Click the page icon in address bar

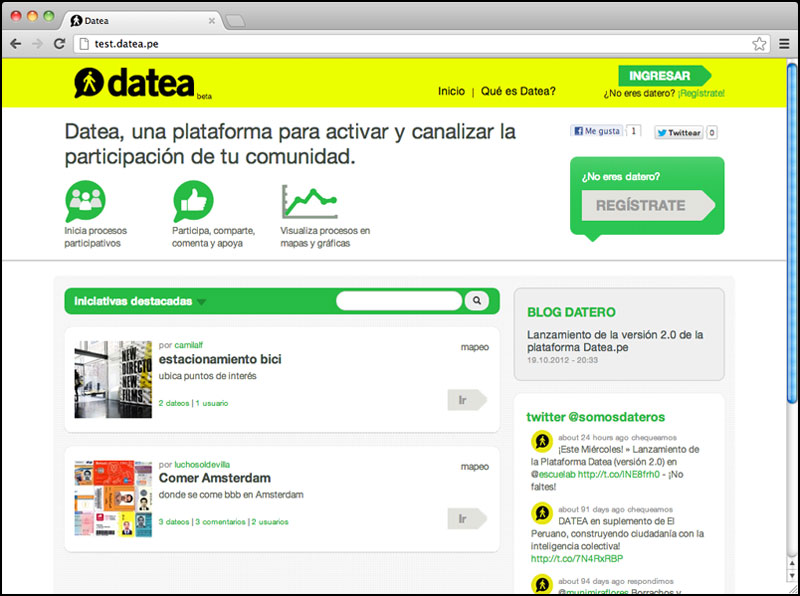(84, 44)
